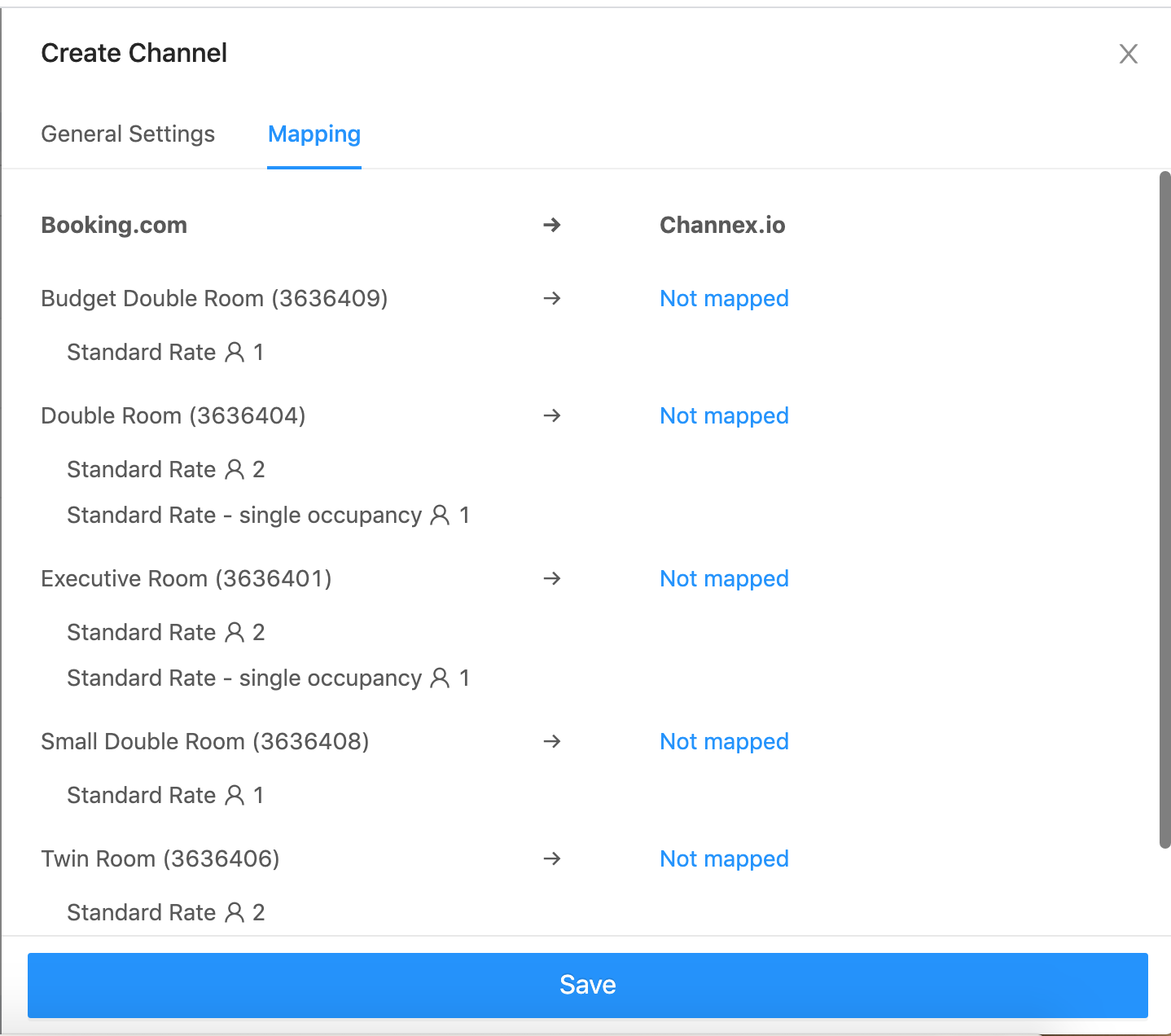Click Standard Rate under Budget Double Room
This screenshot has height=1036, width=1171.
pyautogui.click(x=142, y=352)
